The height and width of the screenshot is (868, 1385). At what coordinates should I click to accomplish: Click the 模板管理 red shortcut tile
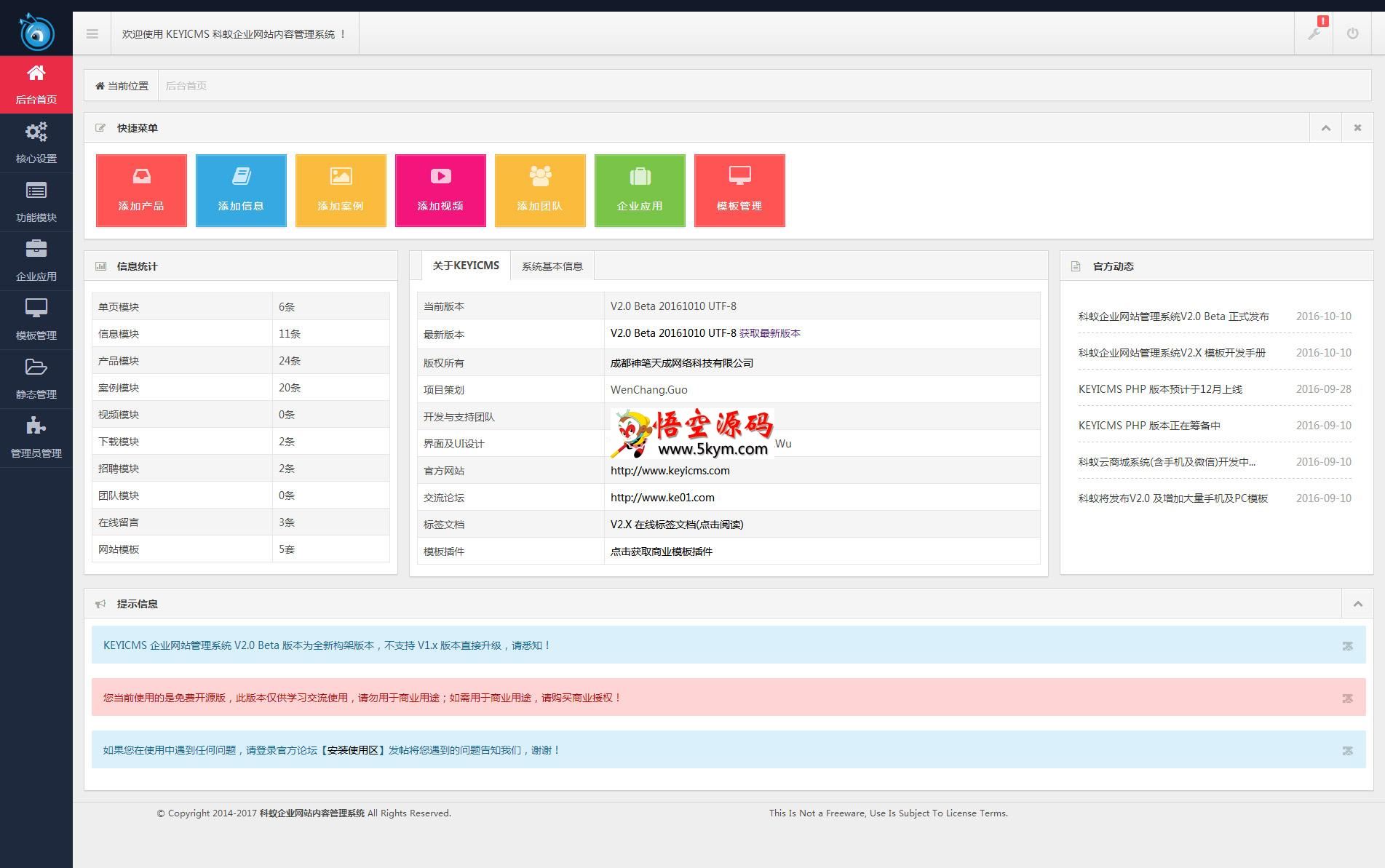coord(739,191)
